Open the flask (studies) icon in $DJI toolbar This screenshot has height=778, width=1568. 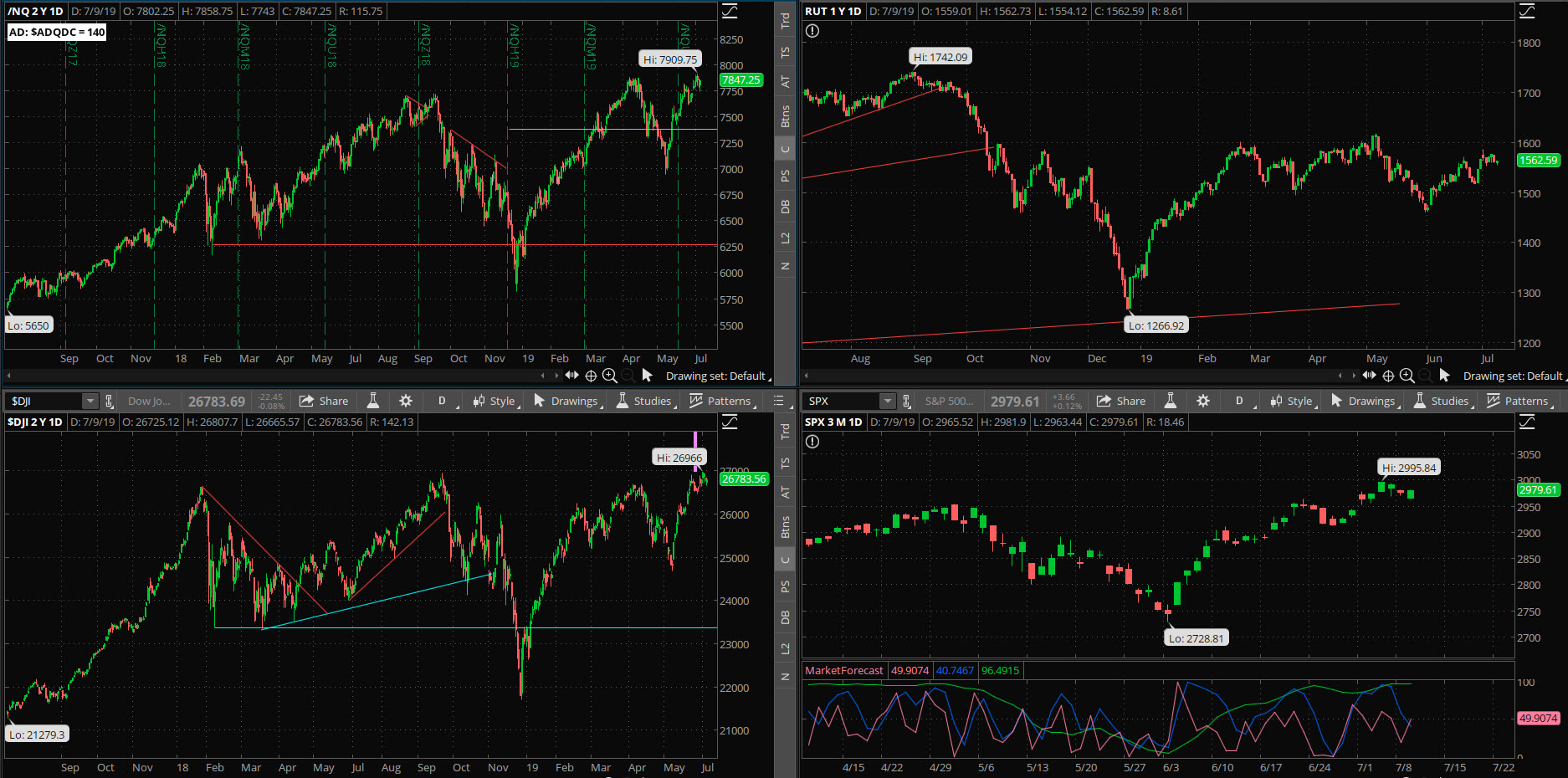[373, 401]
